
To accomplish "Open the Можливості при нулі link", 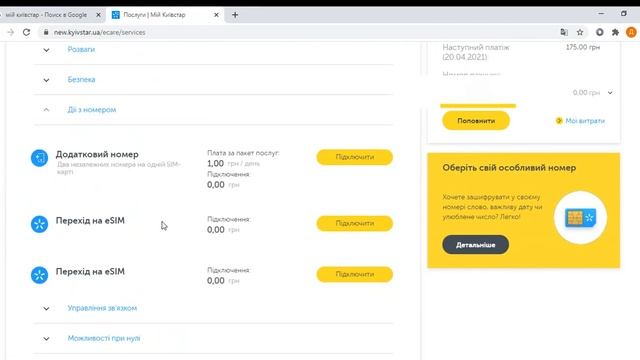I will pos(104,338).
